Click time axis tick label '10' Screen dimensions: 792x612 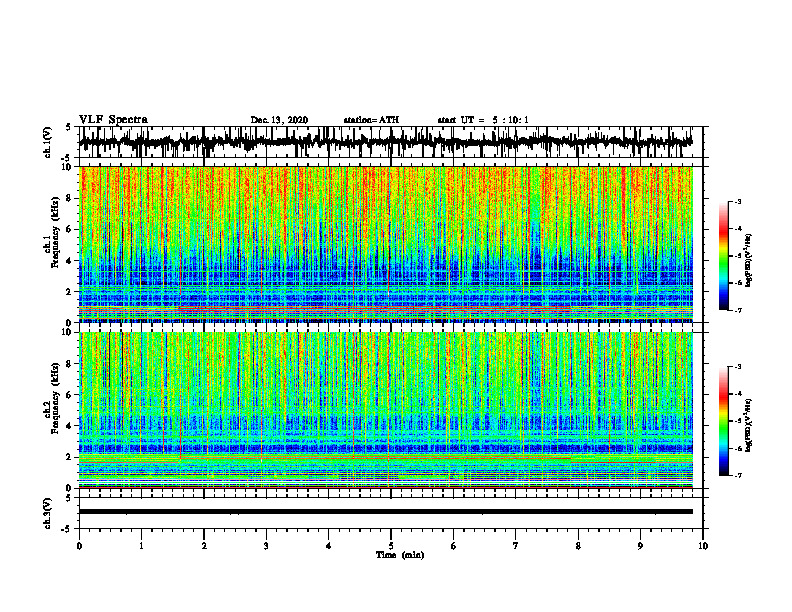[703, 546]
